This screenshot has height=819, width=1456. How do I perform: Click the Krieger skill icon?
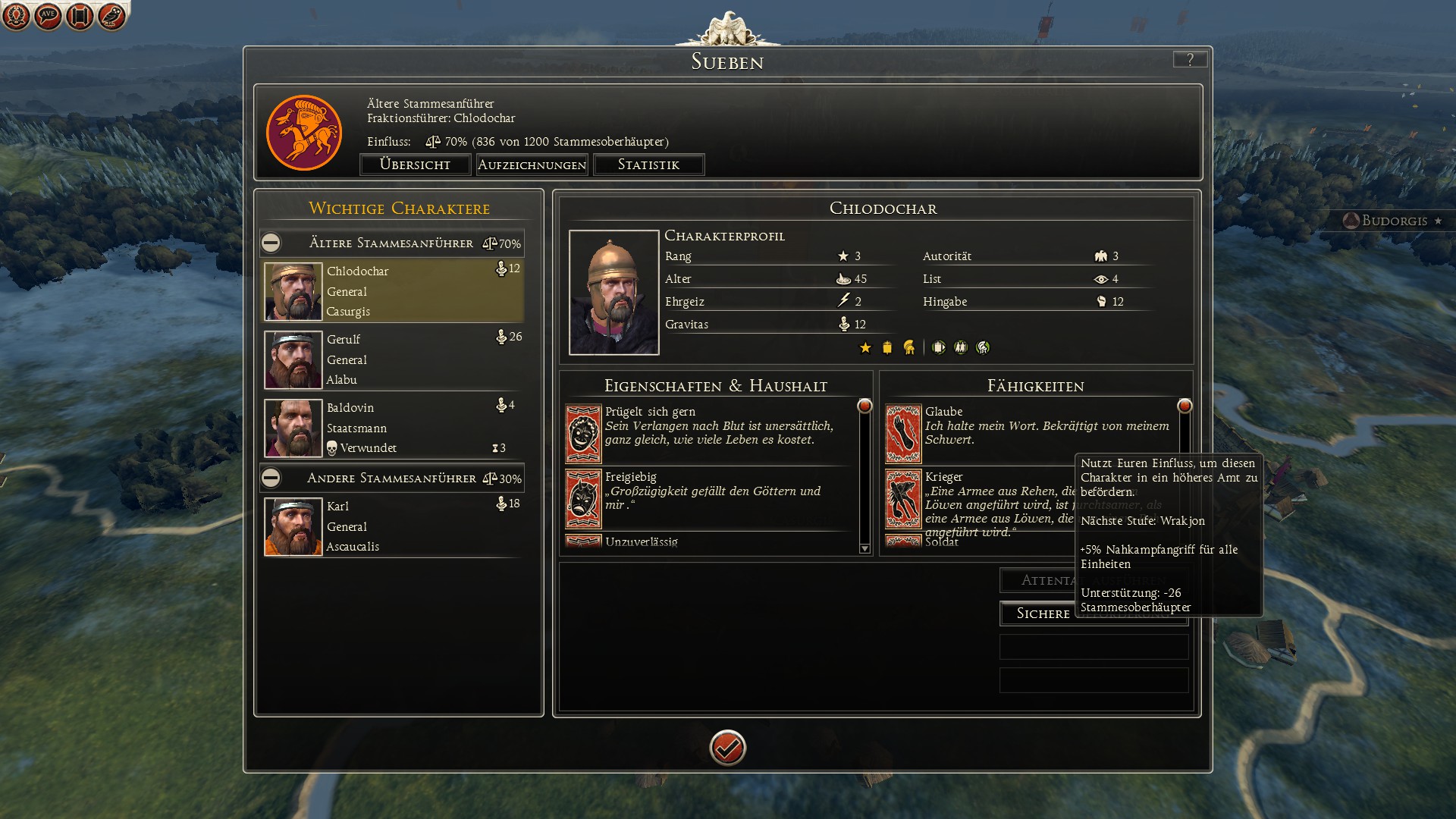903,499
